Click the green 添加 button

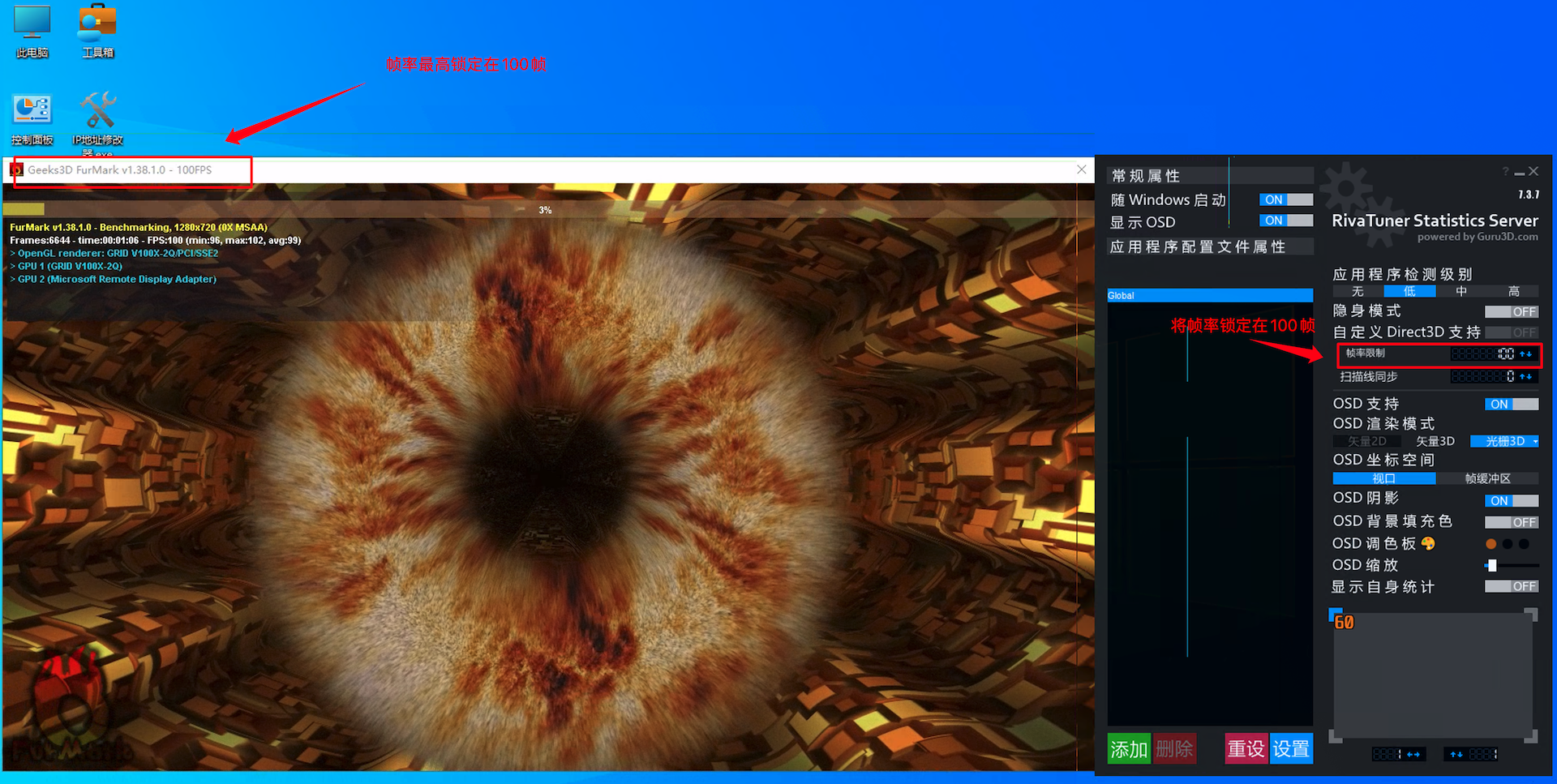(x=1129, y=748)
